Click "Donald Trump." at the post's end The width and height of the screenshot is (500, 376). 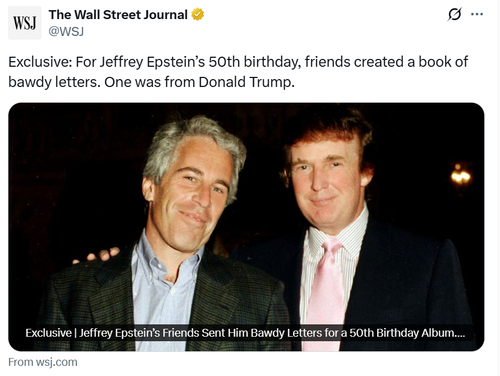point(247,82)
